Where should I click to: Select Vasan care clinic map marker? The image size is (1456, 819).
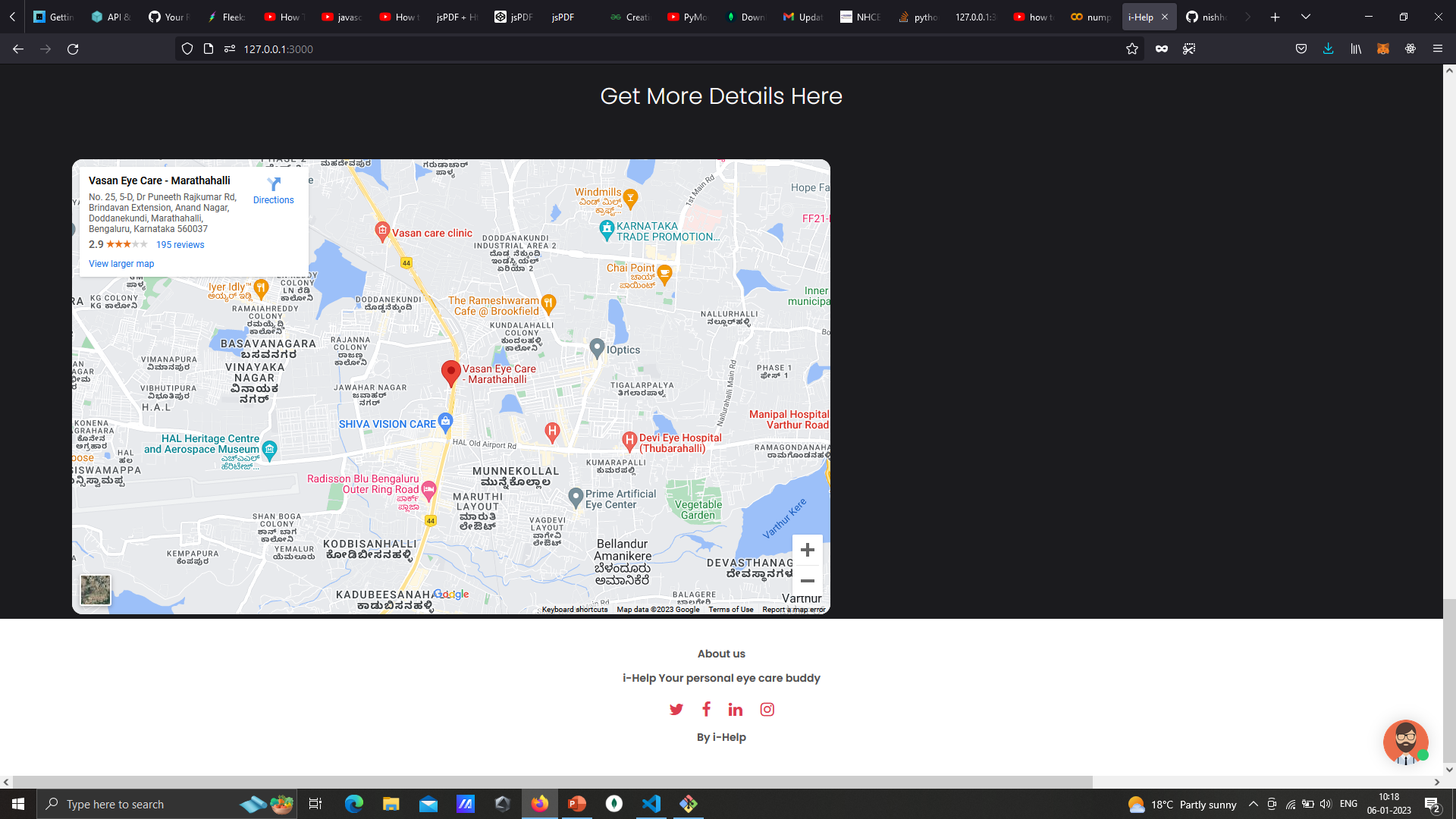click(x=382, y=231)
